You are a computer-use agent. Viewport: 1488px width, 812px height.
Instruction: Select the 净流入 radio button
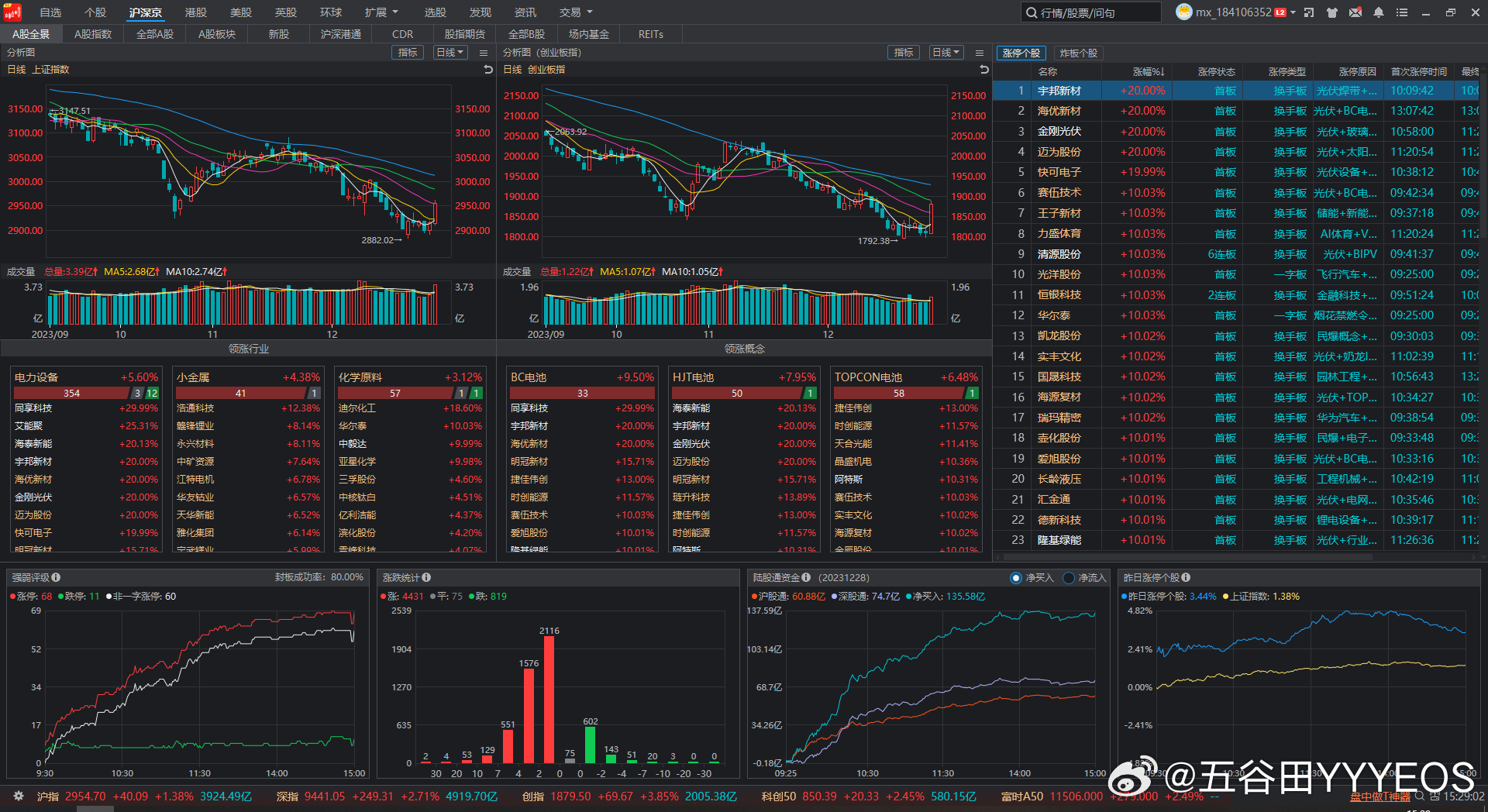[1069, 578]
